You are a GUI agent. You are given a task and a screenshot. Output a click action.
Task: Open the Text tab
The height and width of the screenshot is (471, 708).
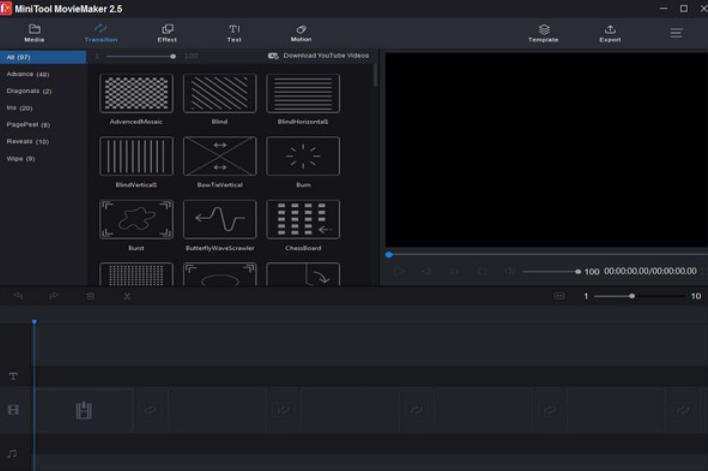[234, 33]
